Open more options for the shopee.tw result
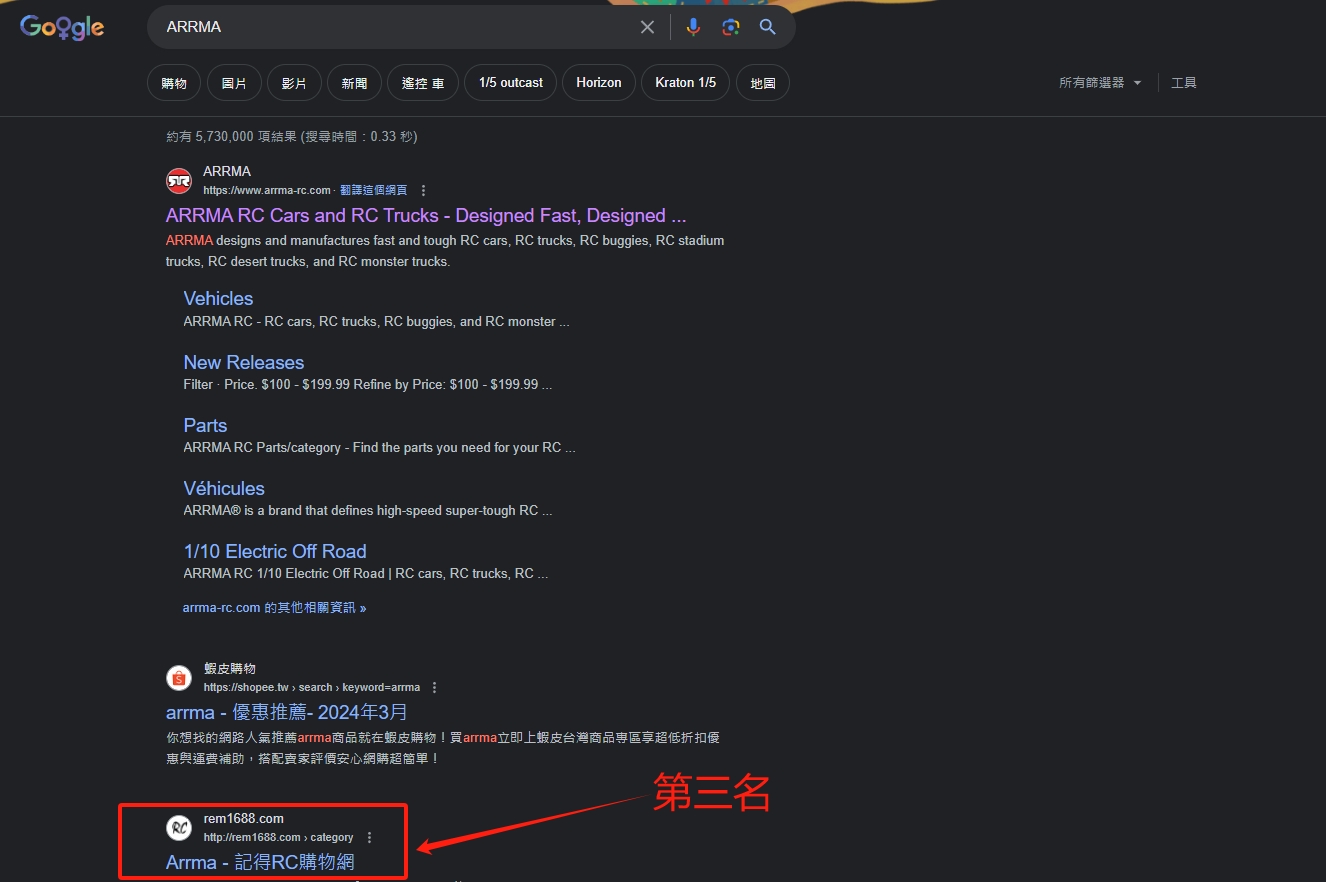 pos(435,687)
